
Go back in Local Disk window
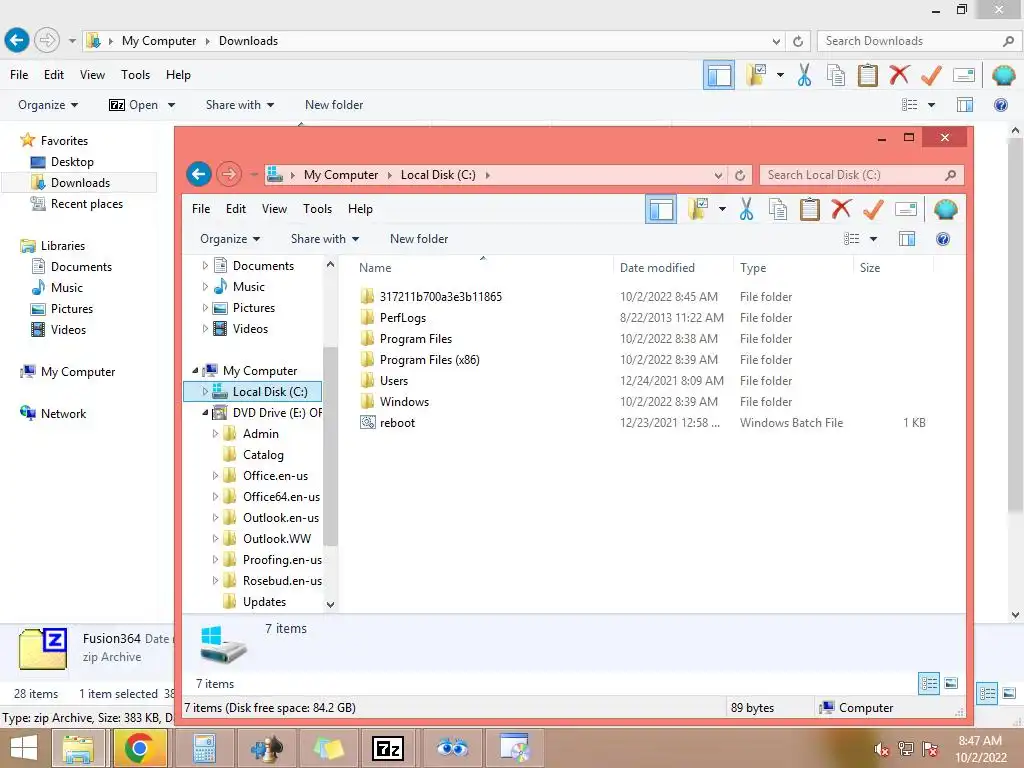coord(199,174)
